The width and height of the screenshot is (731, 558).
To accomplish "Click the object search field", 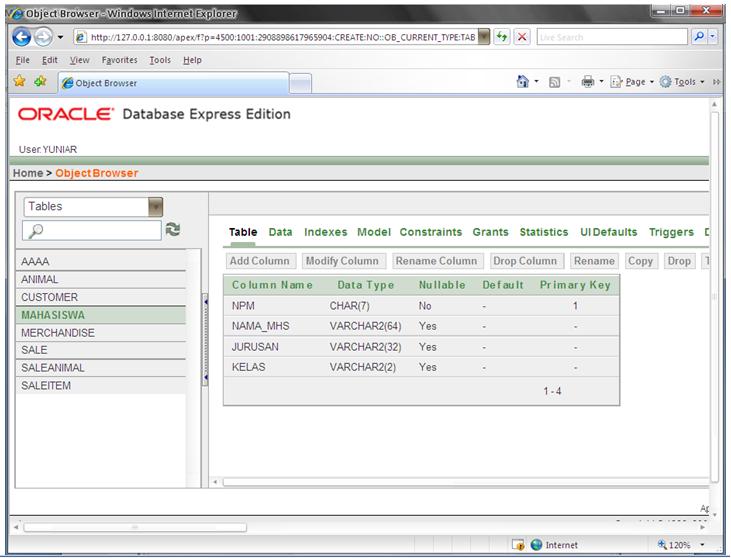I will tap(92, 230).
